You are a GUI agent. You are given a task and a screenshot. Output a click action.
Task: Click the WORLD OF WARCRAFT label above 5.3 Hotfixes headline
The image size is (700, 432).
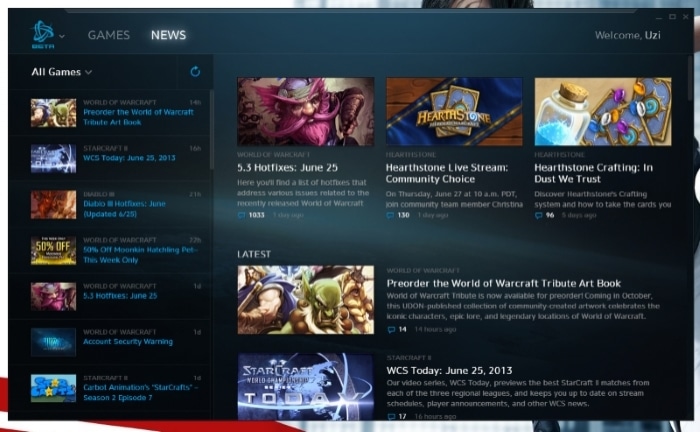[274, 154]
